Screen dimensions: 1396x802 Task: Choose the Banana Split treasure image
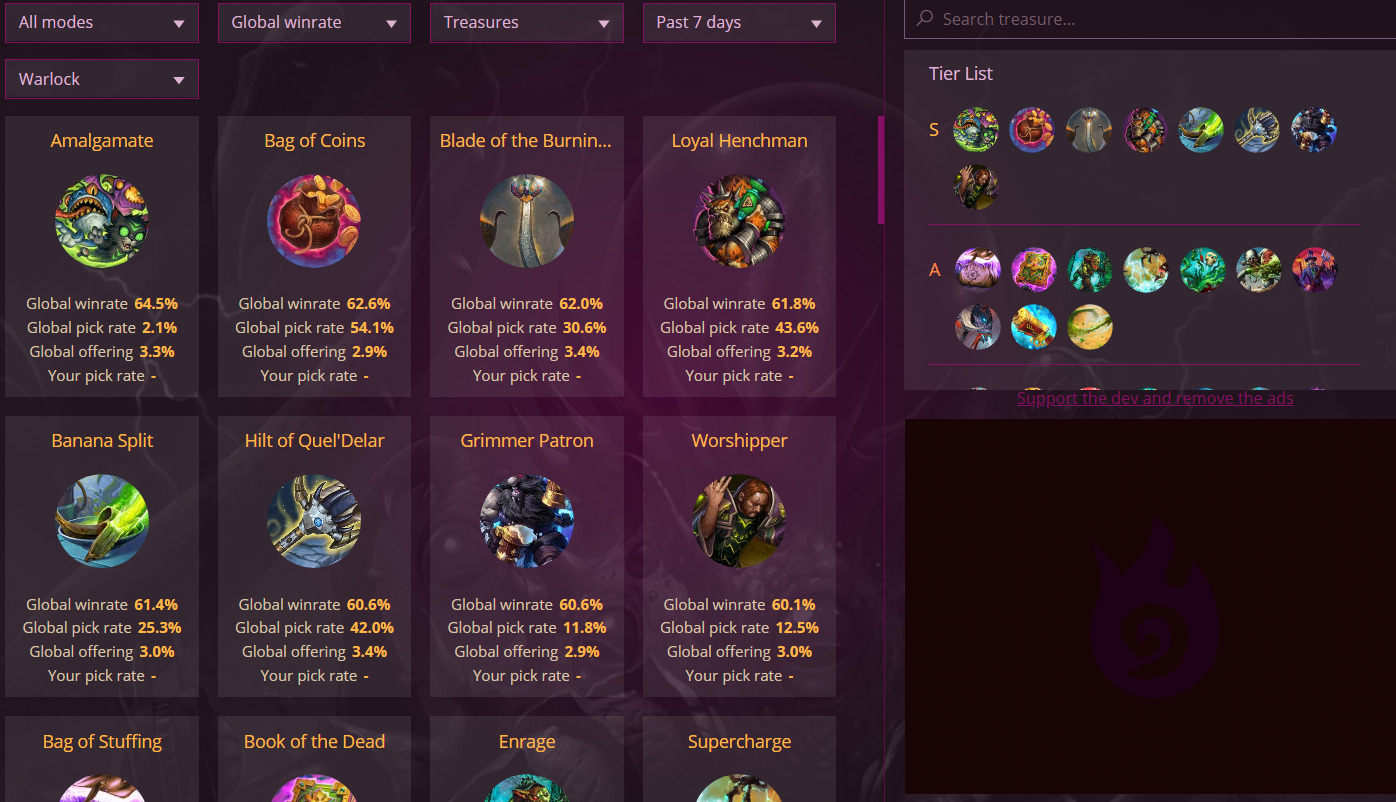102,521
